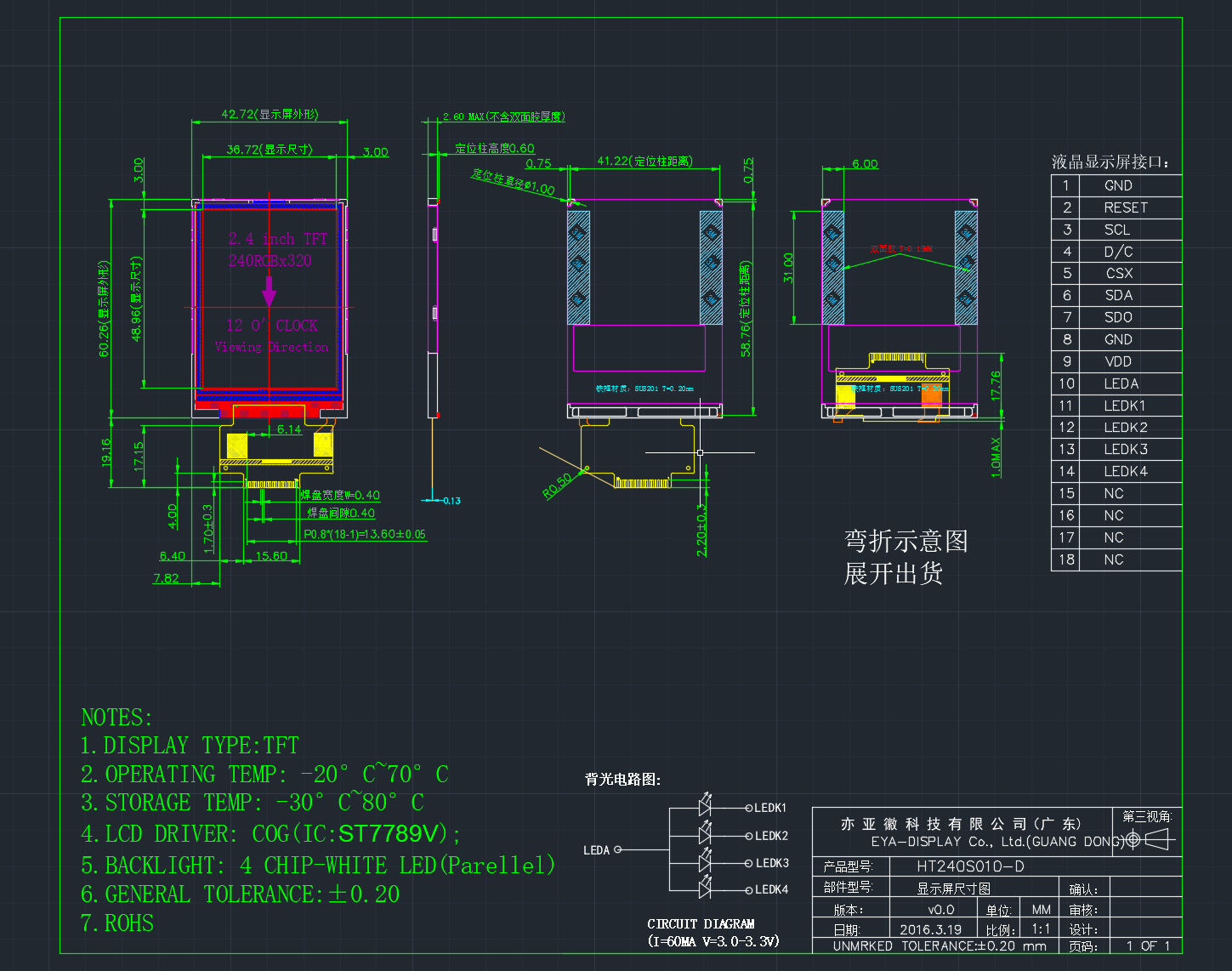Screen dimensions: 1232x971
Task: Click the 17.76 dimension
Action: (x=996, y=386)
